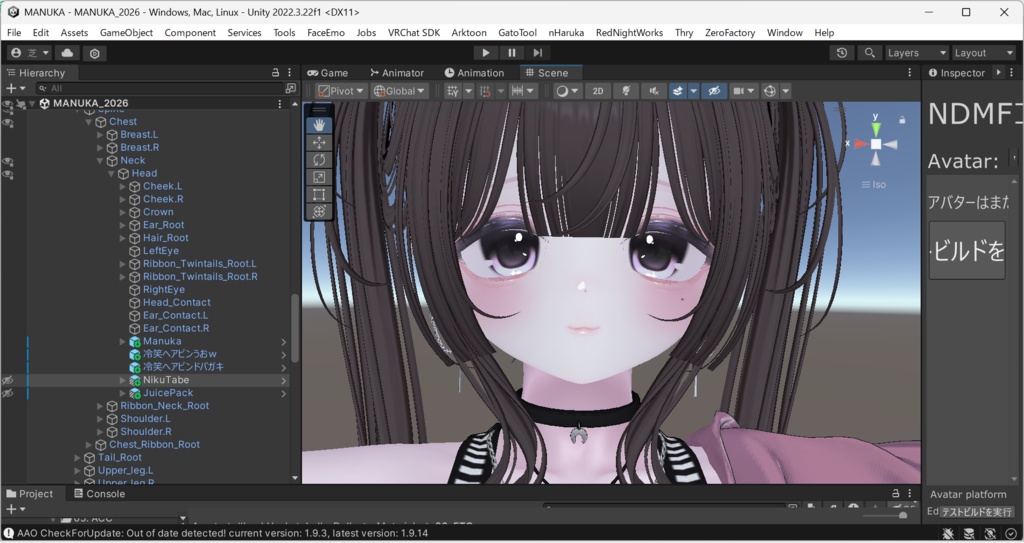Image resolution: width=1024 pixels, height=543 pixels.
Task: Click the Pause button
Action: 511,53
